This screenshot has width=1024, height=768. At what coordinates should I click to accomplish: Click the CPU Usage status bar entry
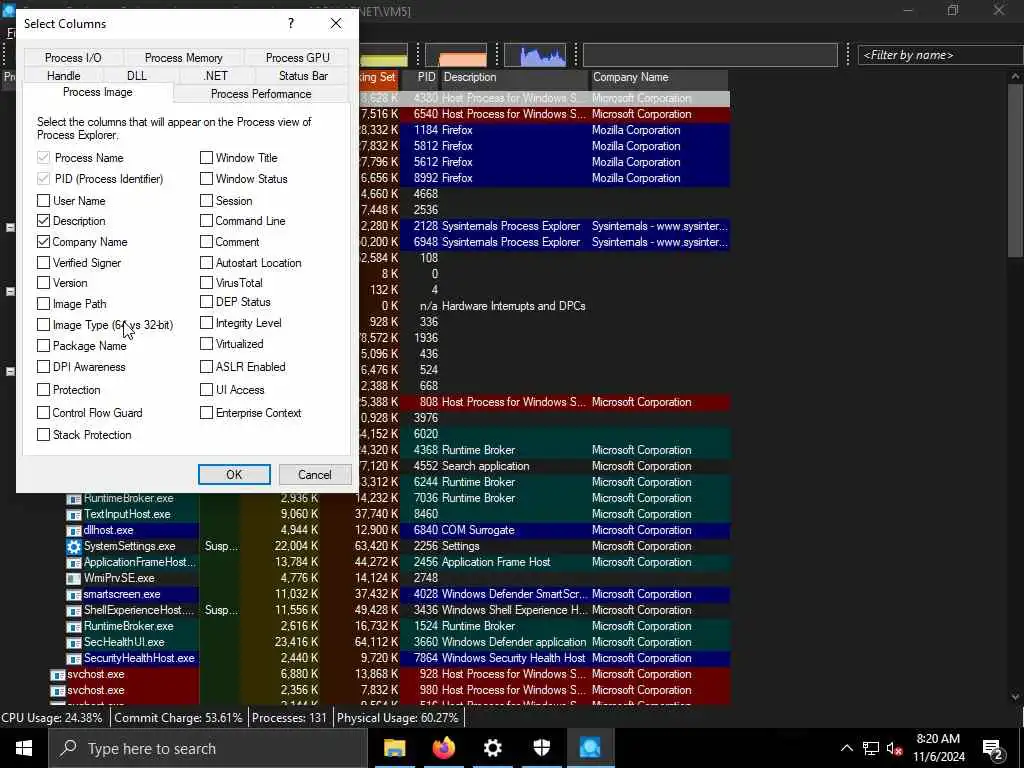52,718
